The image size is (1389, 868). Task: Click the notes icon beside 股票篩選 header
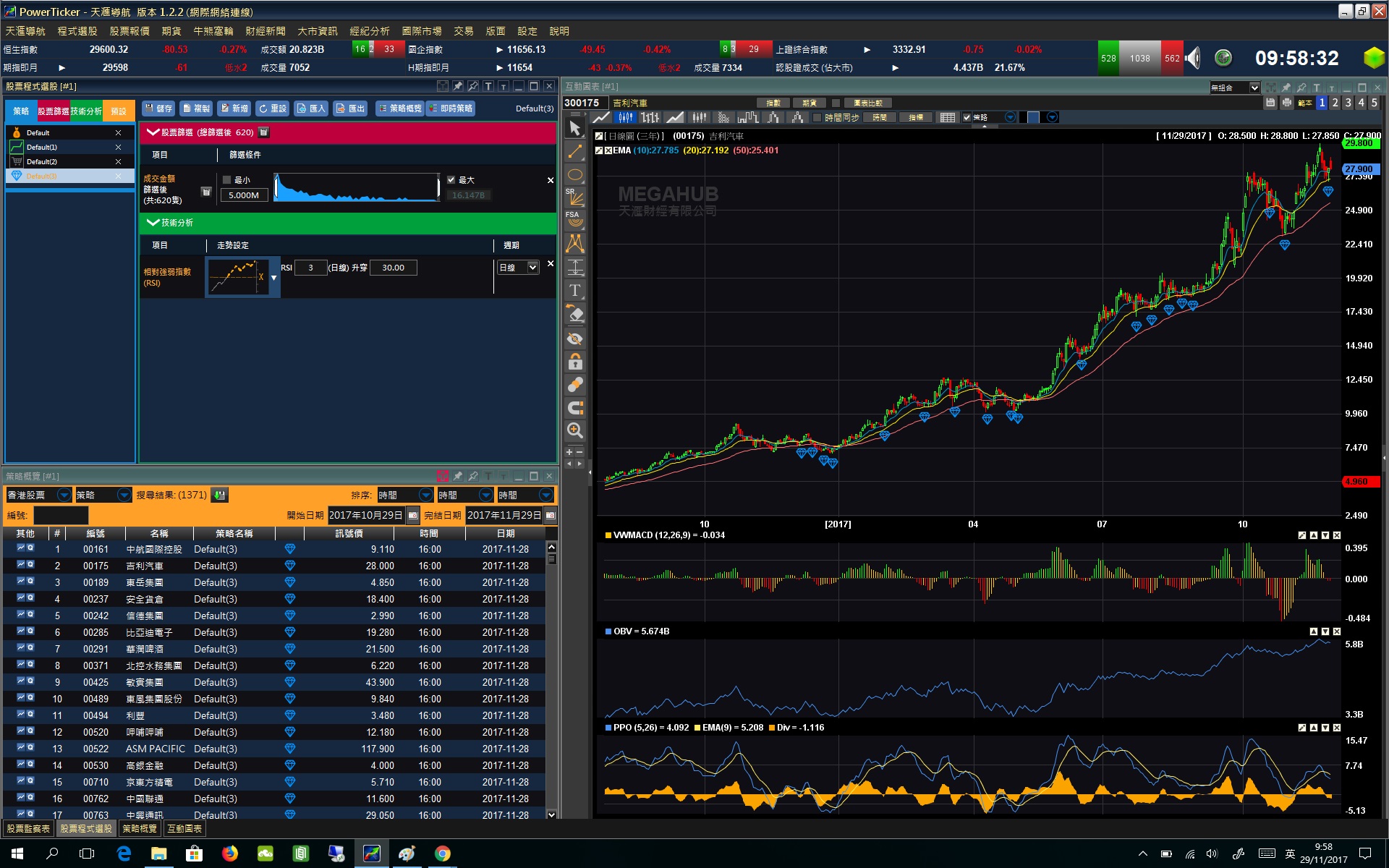pyautogui.click(x=264, y=132)
